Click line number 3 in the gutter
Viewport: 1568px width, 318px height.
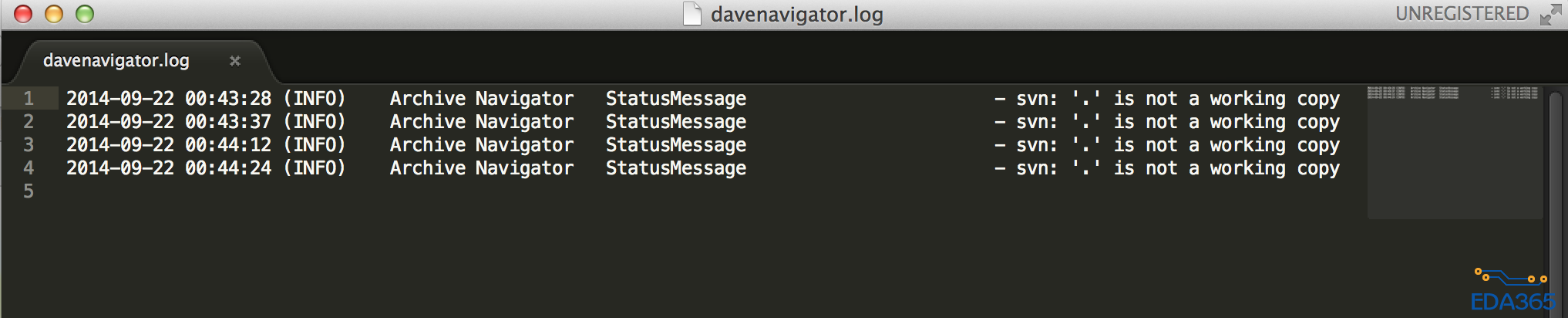pos(29,145)
